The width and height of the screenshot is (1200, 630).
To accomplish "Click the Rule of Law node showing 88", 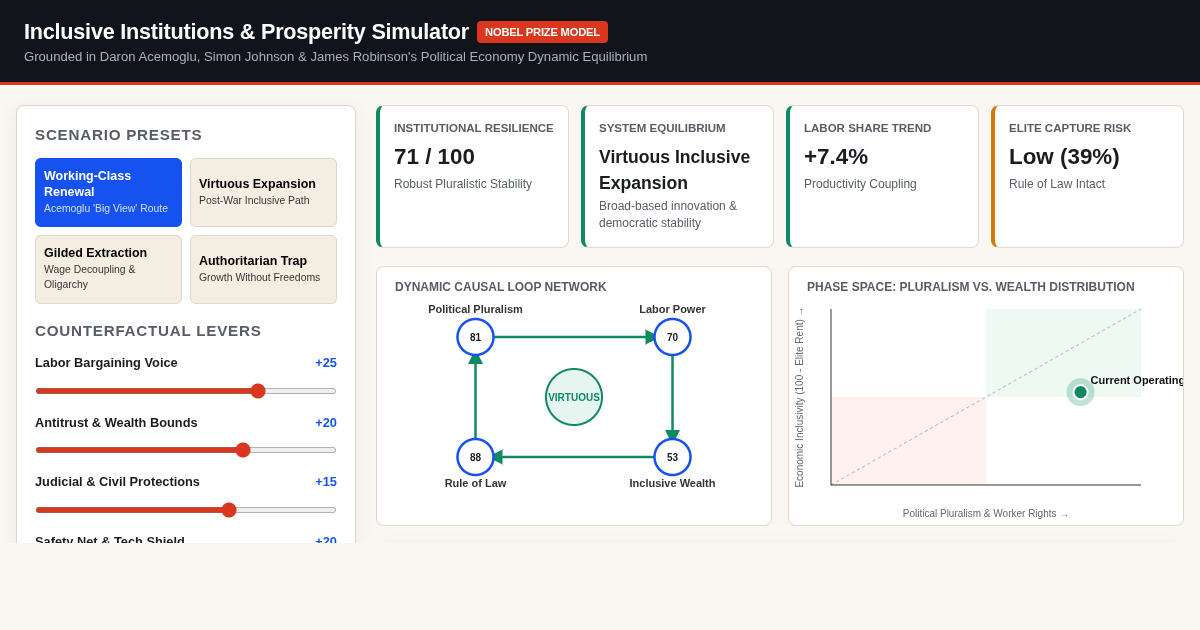I will (475, 457).
